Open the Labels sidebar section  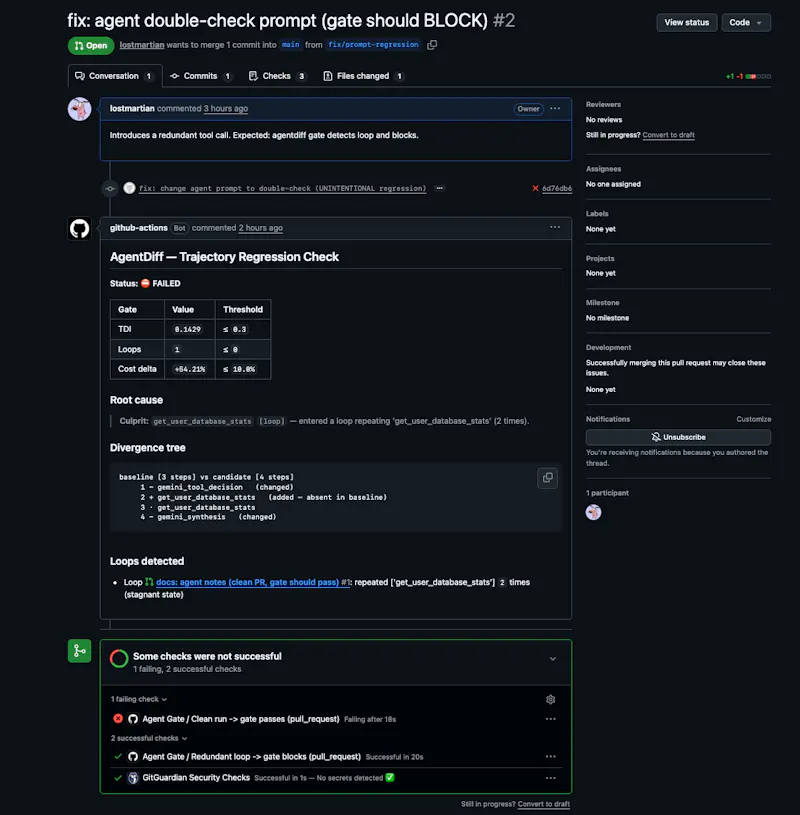pyautogui.click(x=597, y=214)
